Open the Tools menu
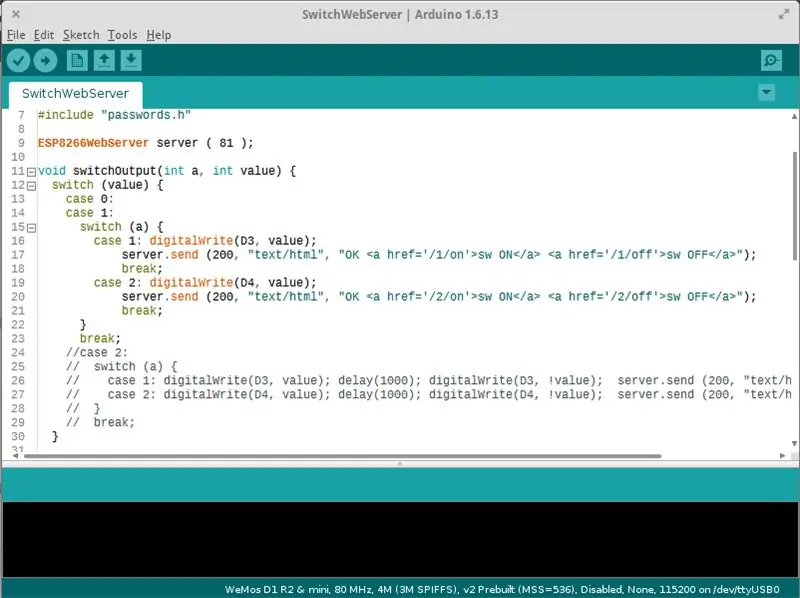800x598 pixels. tap(122, 35)
